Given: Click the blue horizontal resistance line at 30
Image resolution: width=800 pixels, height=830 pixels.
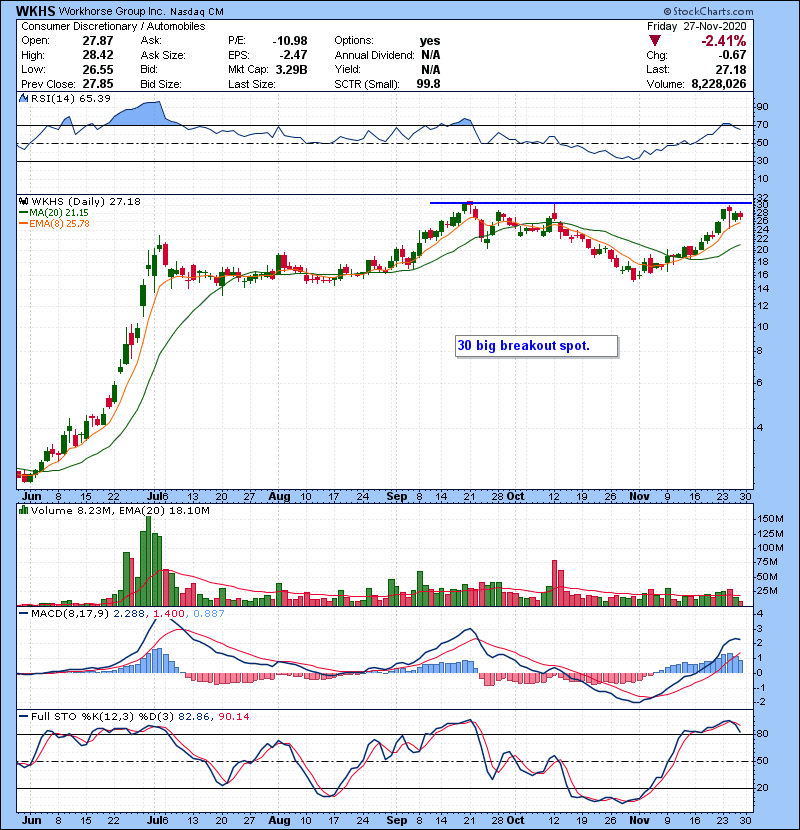Looking at the screenshot, I should (x=590, y=203).
